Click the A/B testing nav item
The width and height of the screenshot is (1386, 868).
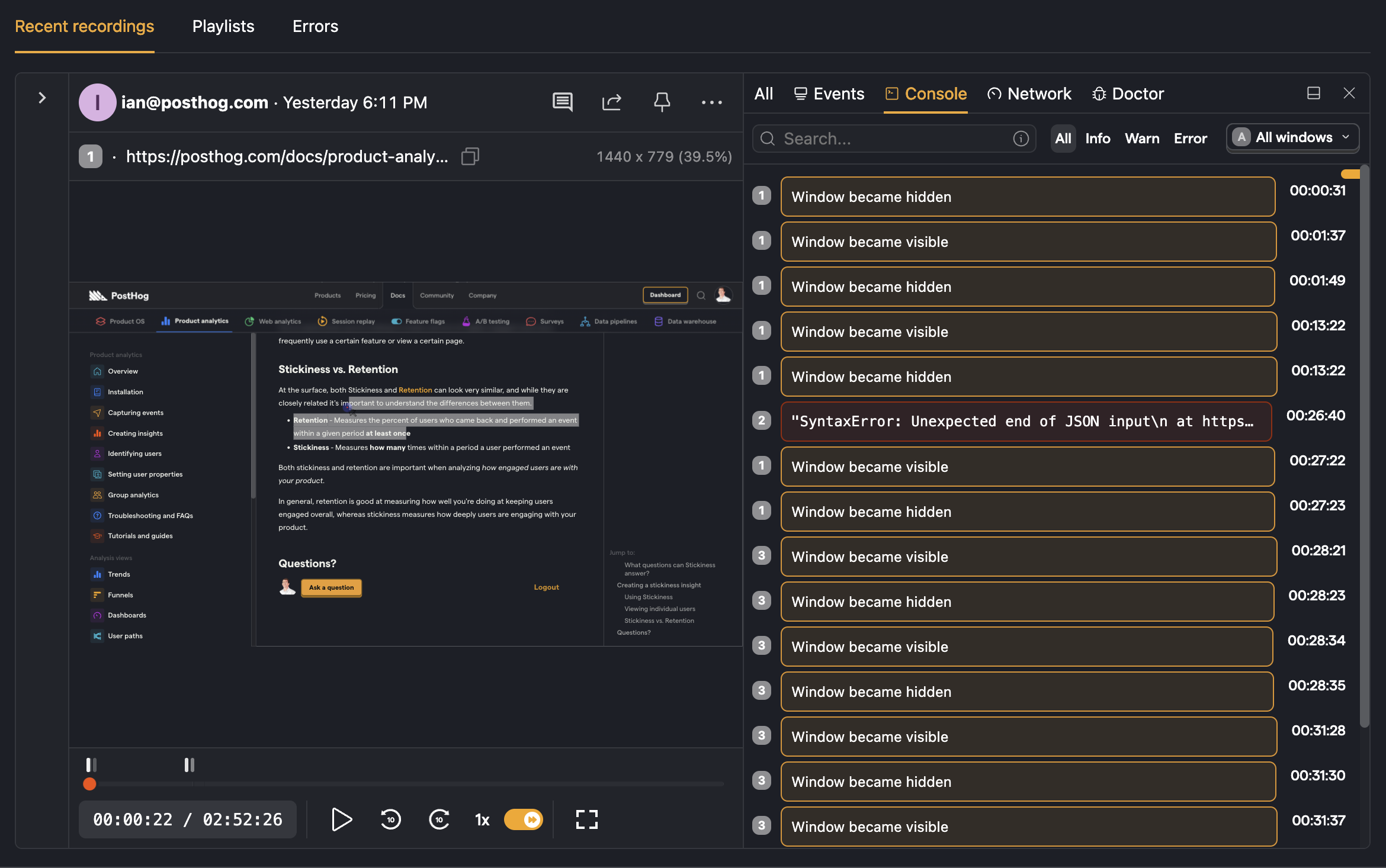click(x=486, y=322)
